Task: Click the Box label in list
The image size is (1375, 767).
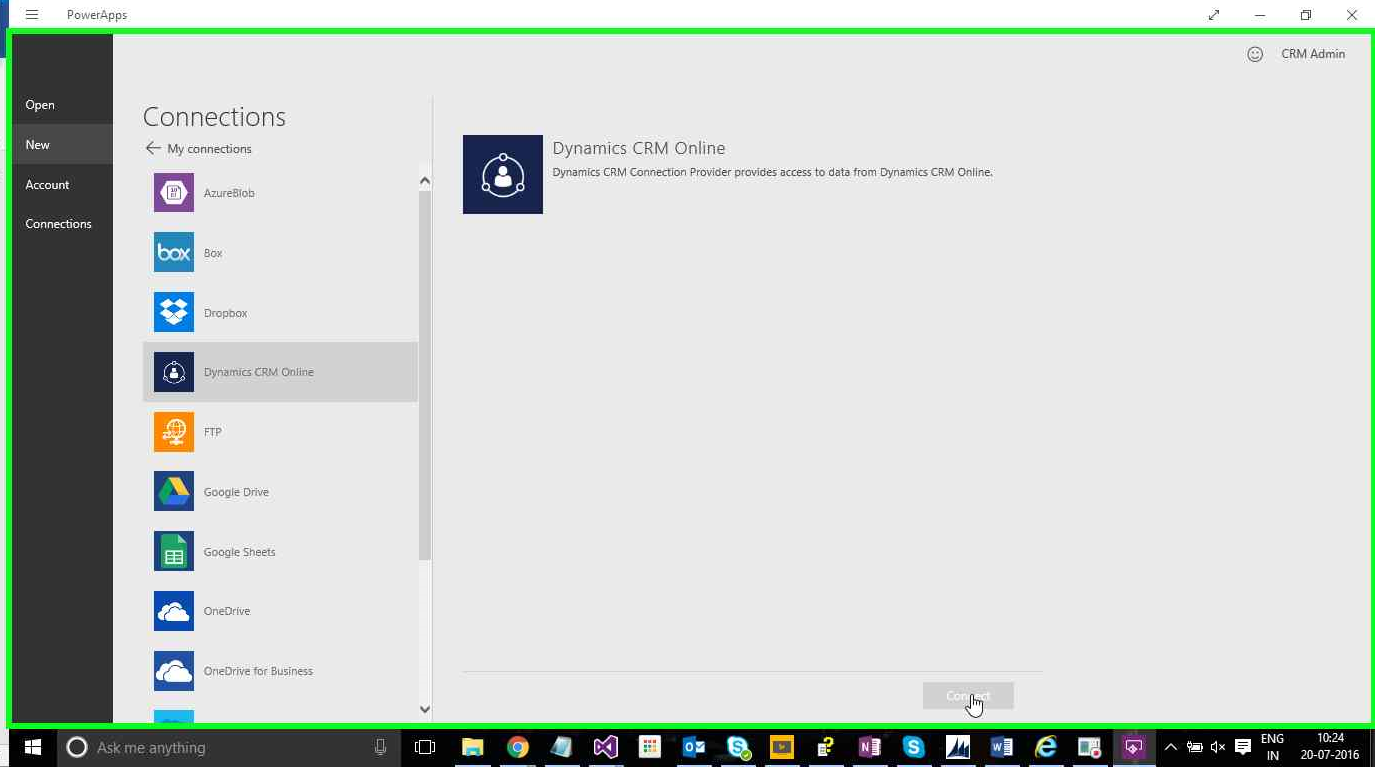Action: coord(213,253)
